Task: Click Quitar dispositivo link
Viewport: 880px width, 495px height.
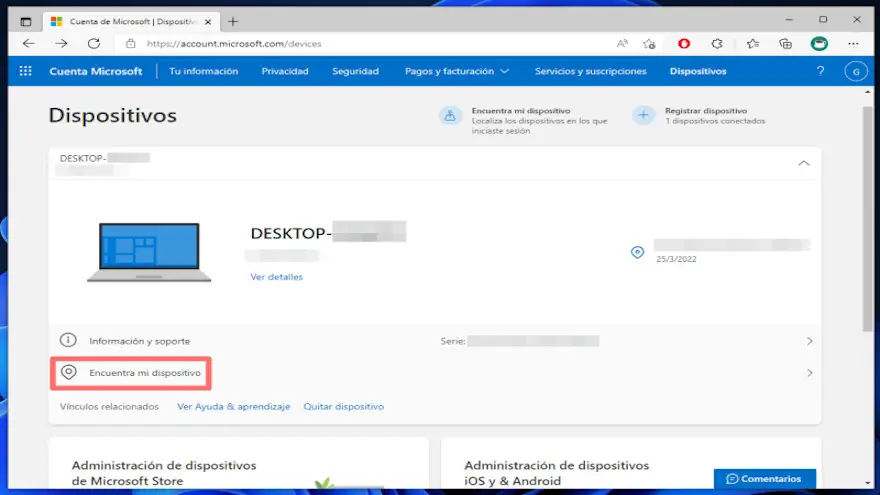Action: coord(343,406)
